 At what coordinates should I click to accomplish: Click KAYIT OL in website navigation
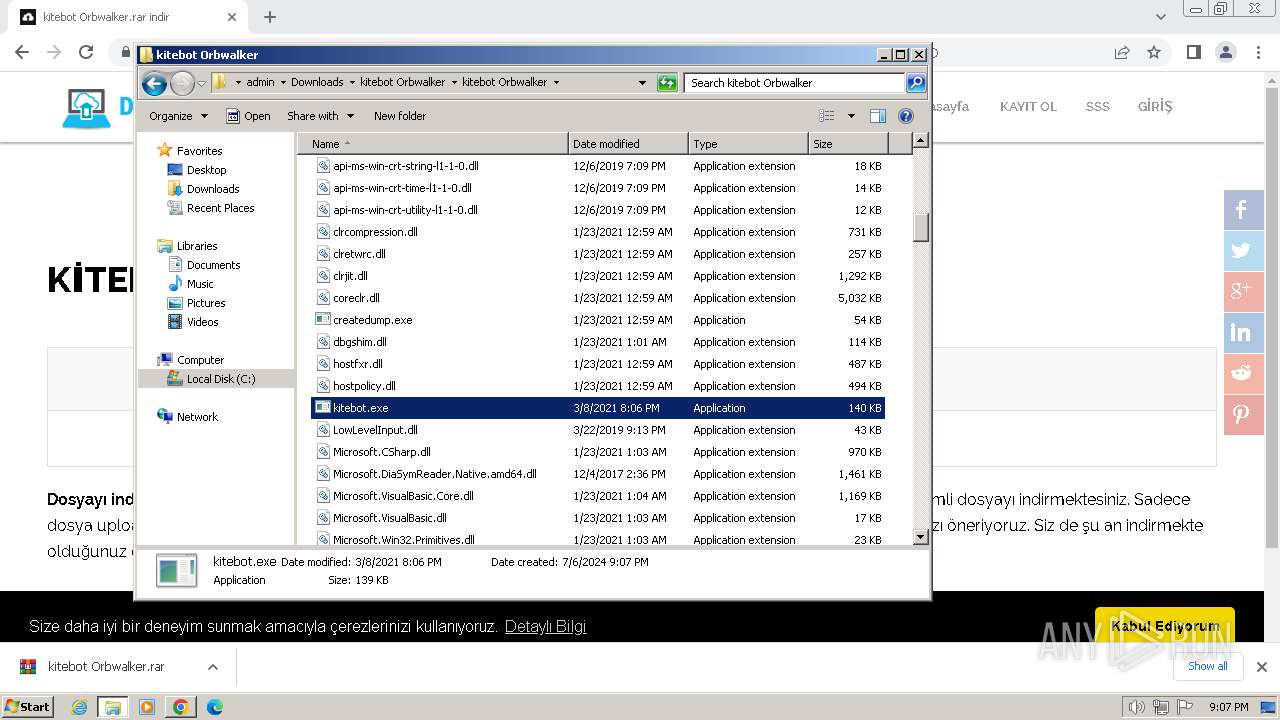coord(1028,106)
